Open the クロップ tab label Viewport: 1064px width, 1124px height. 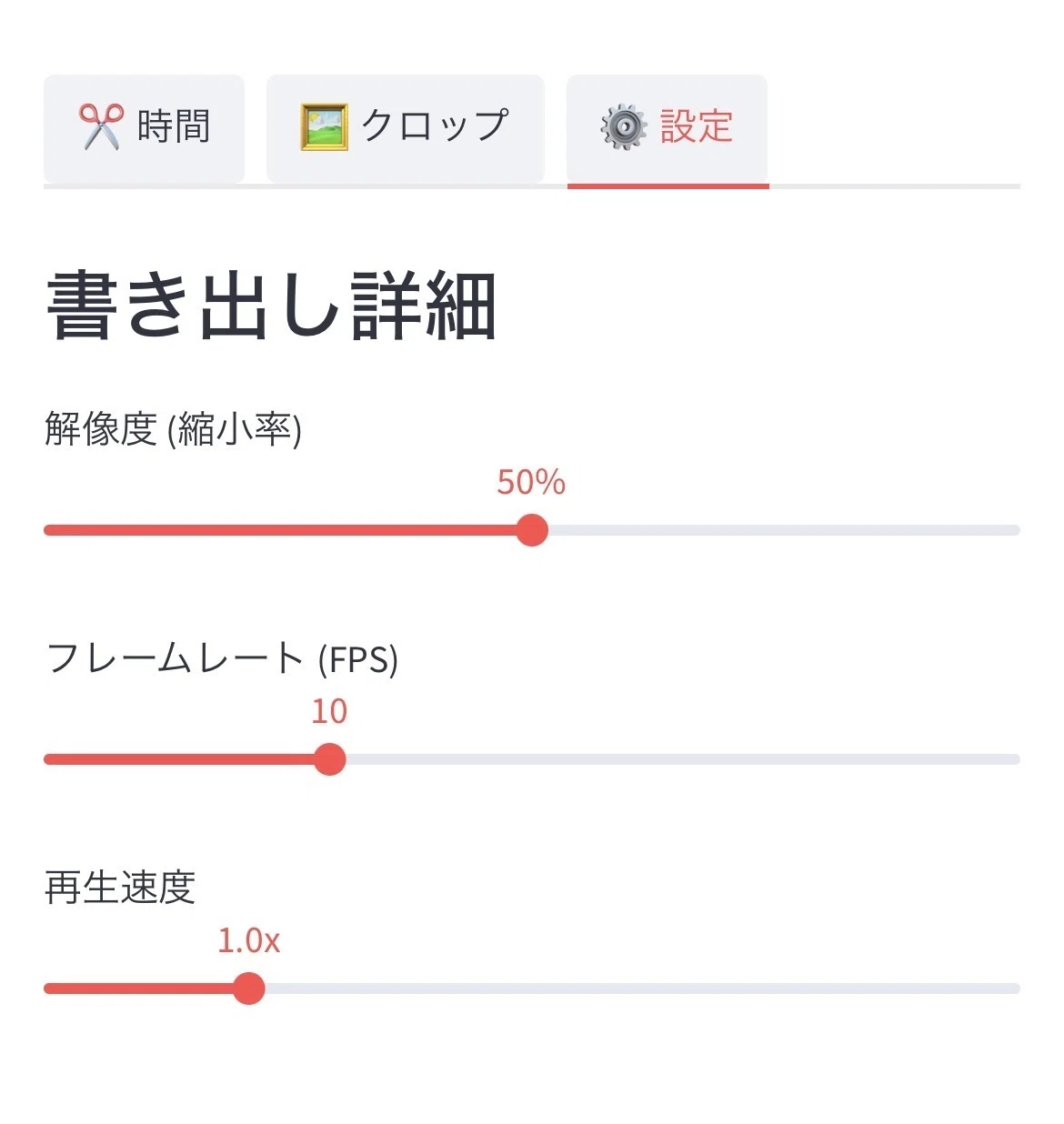tap(435, 125)
